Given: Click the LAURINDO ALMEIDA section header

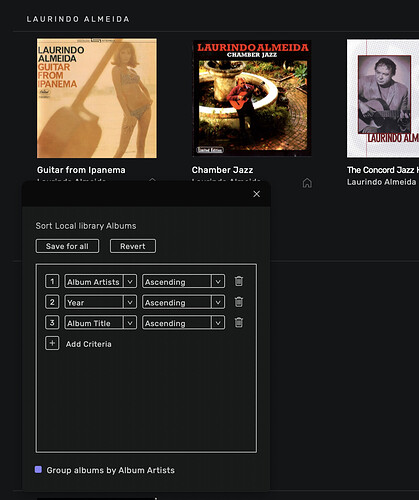Looking at the screenshot, I should (78, 19).
